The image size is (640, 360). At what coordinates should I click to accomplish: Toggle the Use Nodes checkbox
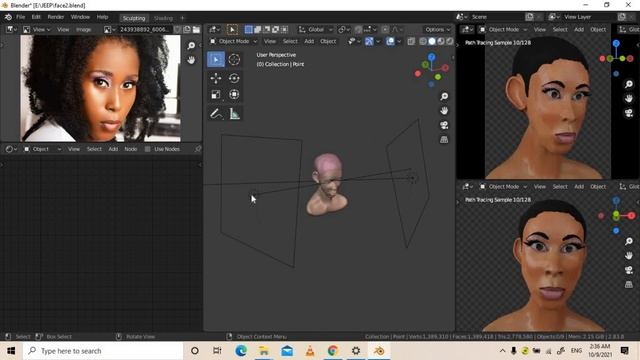click(148, 149)
